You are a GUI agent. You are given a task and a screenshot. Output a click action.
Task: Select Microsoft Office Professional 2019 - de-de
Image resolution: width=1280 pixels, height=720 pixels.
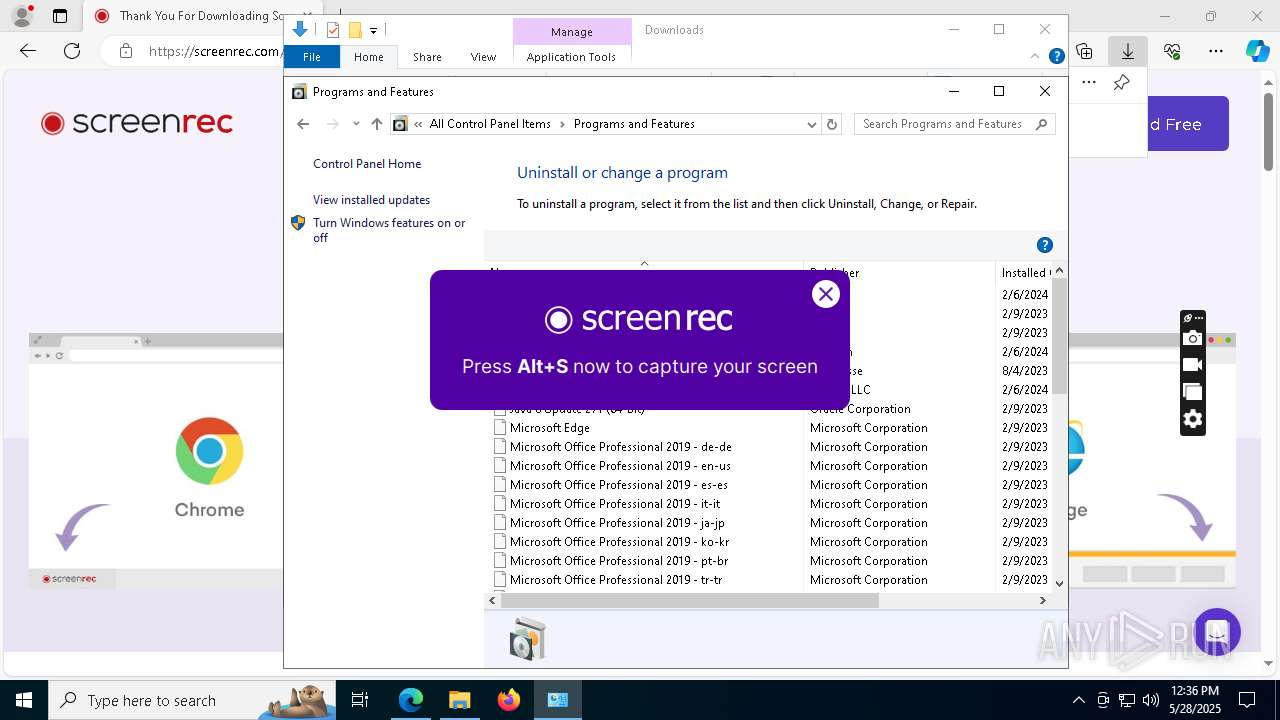tap(620, 447)
